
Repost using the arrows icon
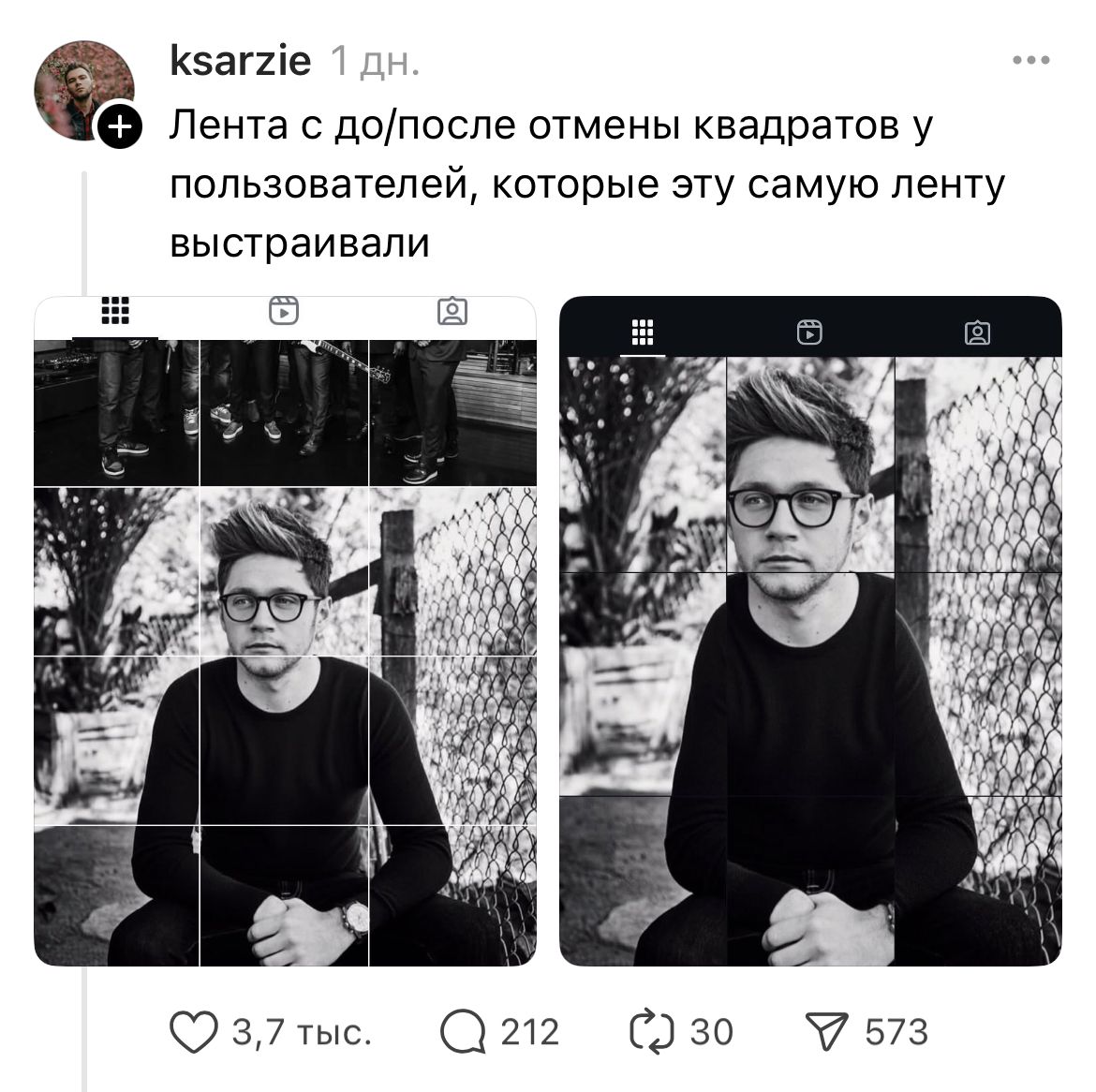[651, 1031]
